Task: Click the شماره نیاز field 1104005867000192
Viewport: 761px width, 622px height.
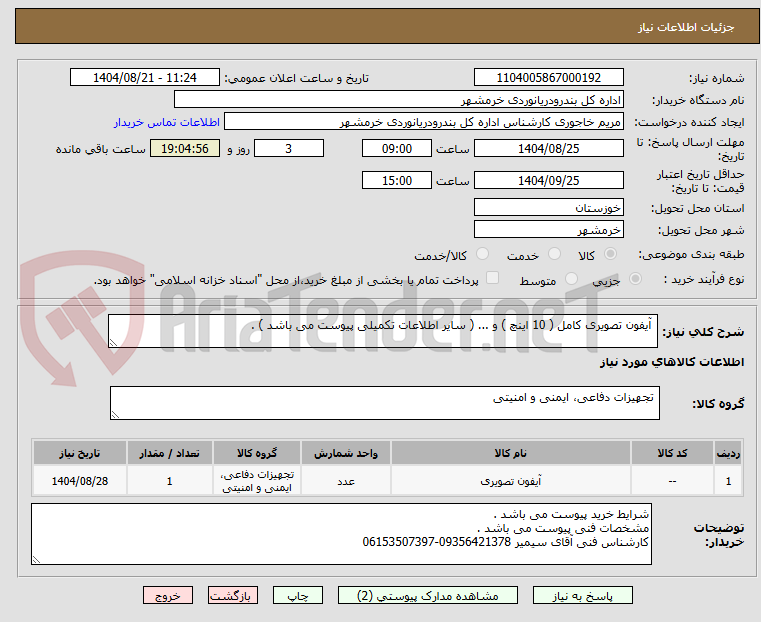Action: 548,78
